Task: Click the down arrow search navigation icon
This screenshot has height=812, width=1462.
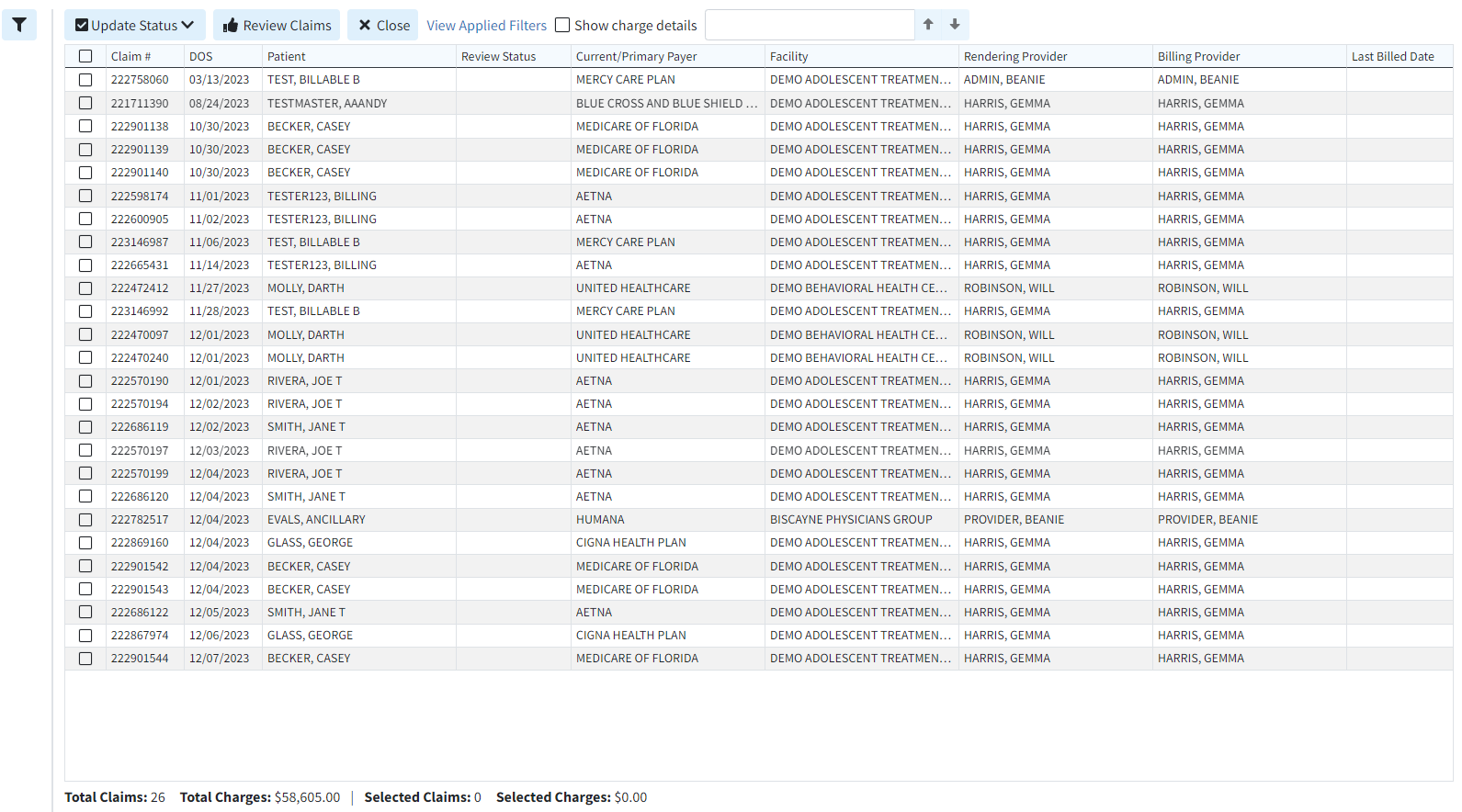Action: pos(955,25)
